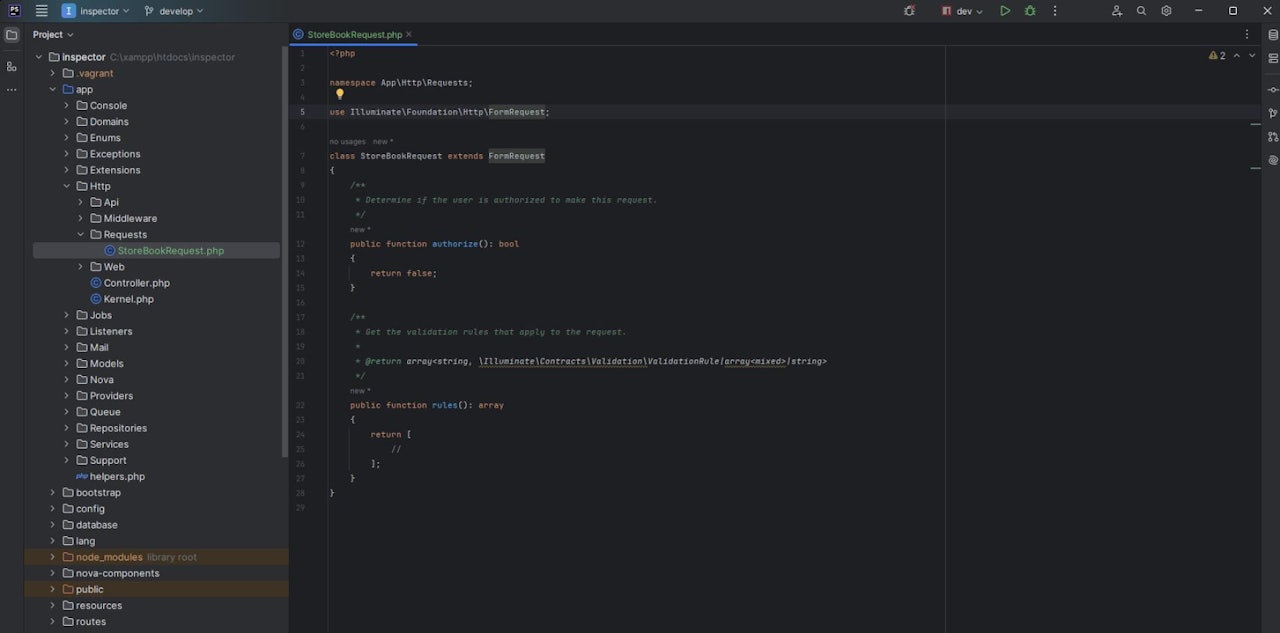
Task: Collapse the Requests folder
Action: click(80, 233)
